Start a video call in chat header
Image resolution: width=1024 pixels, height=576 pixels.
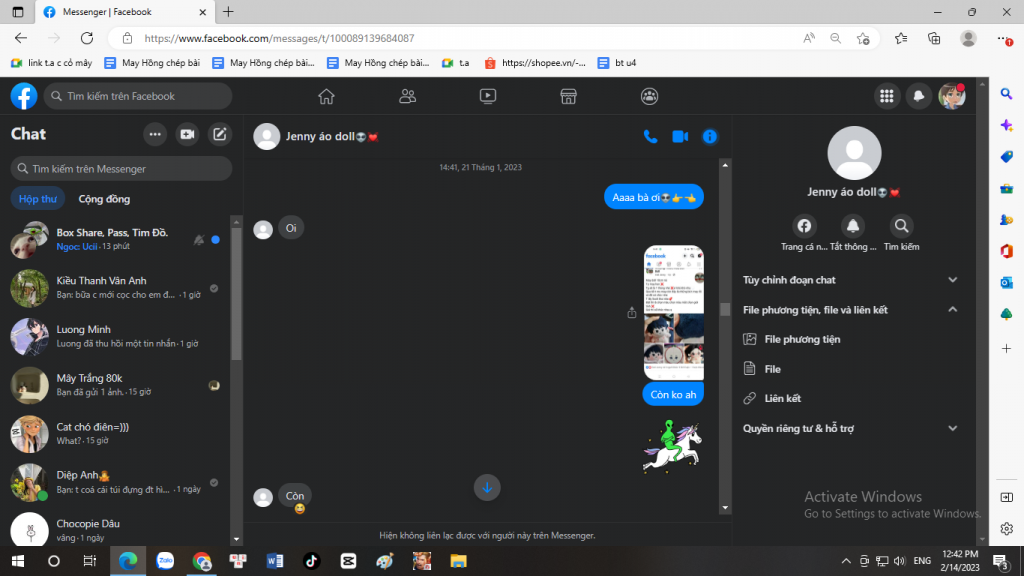click(x=680, y=136)
